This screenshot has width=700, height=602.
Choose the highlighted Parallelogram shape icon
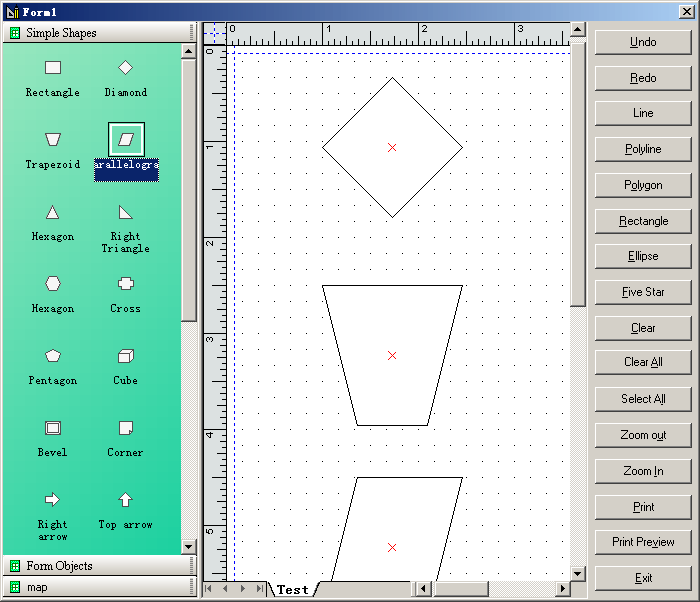tap(126, 140)
